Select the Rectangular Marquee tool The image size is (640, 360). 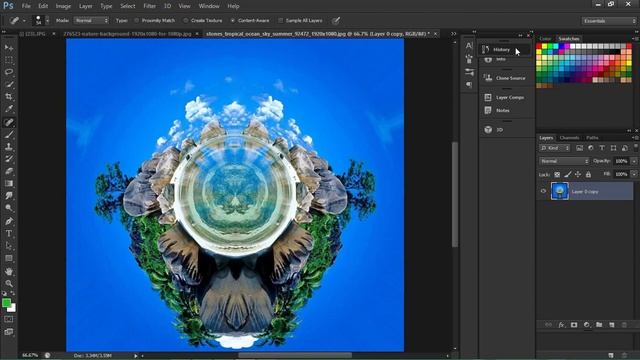tap(9, 60)
